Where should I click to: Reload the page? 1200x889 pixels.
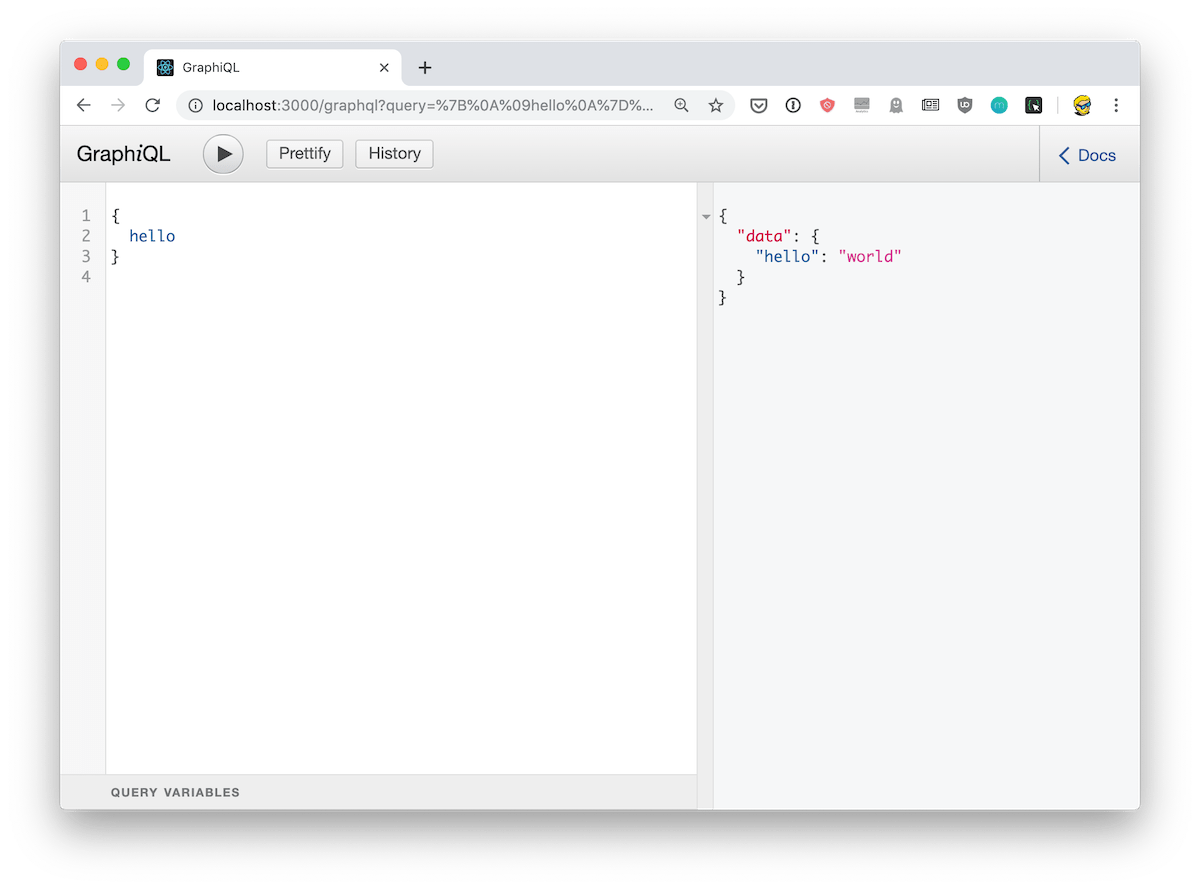click(152, 105)
